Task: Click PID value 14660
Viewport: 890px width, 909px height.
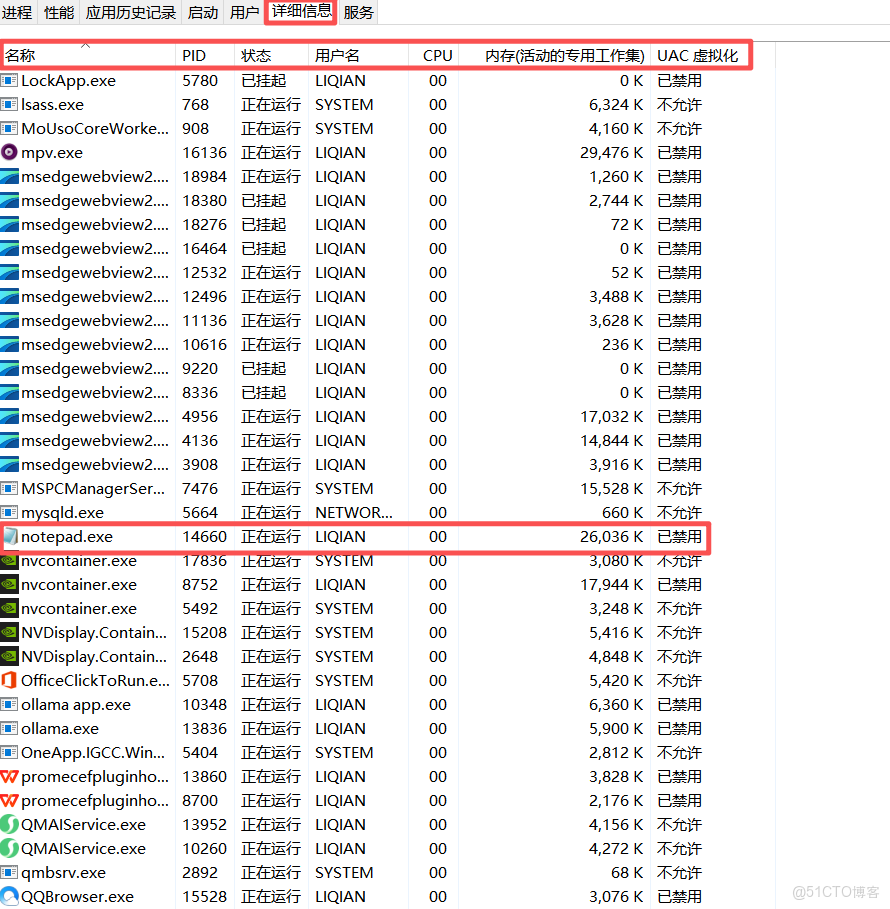Action: click(204, 537)
